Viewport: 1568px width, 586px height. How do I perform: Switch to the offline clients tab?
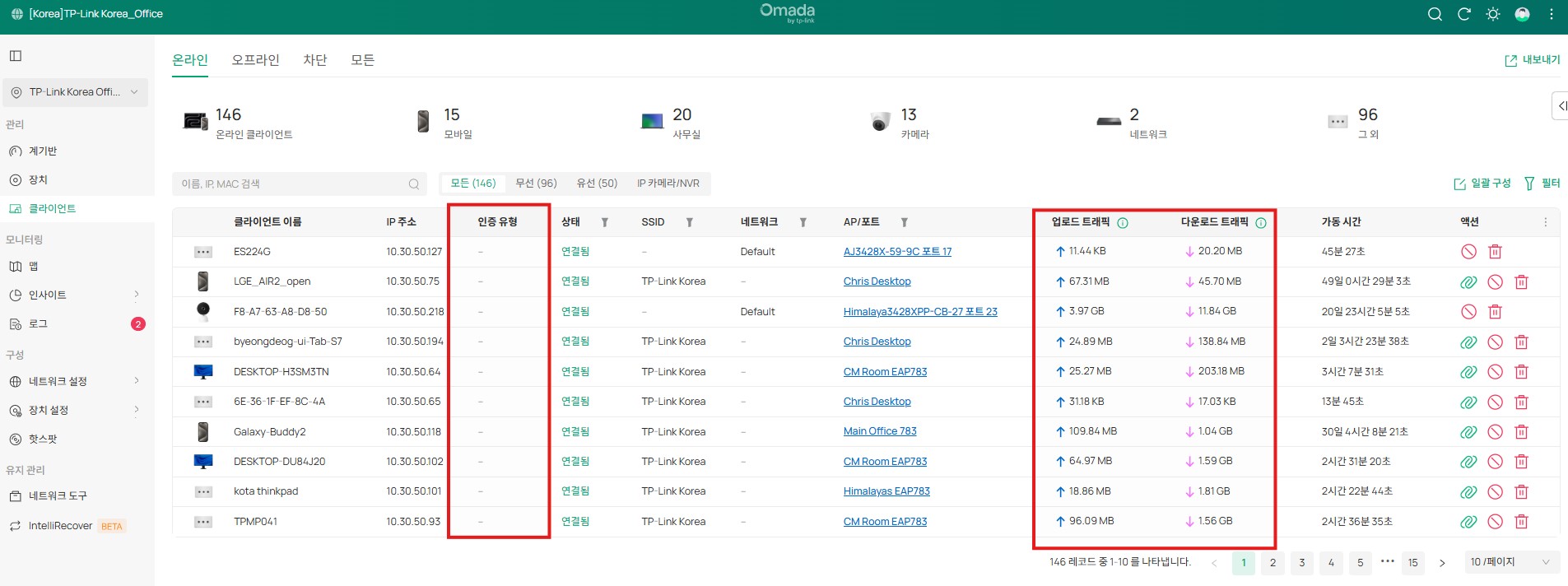click(255, 60)
